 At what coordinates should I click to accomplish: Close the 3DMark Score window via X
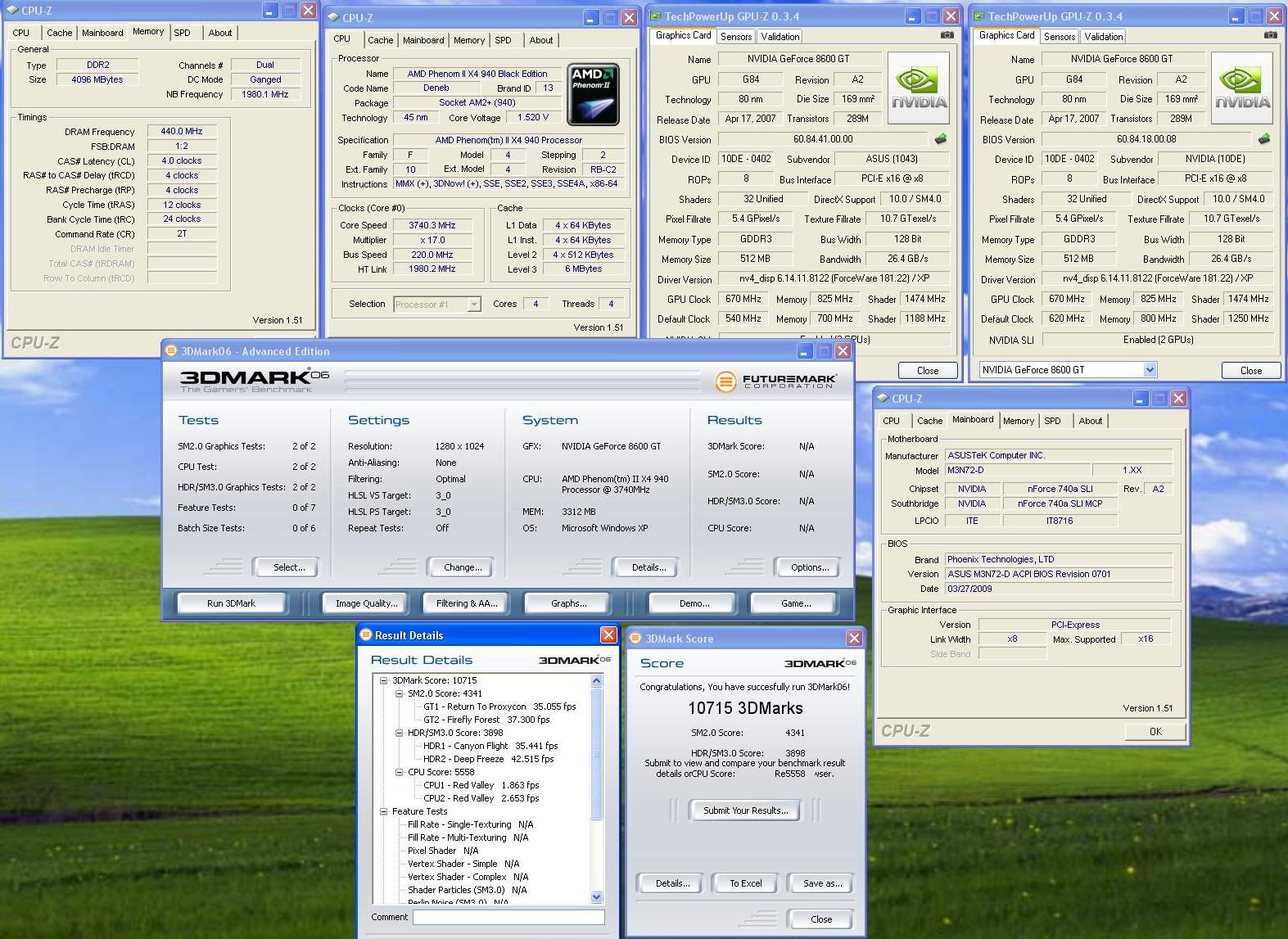click(854, 639)
